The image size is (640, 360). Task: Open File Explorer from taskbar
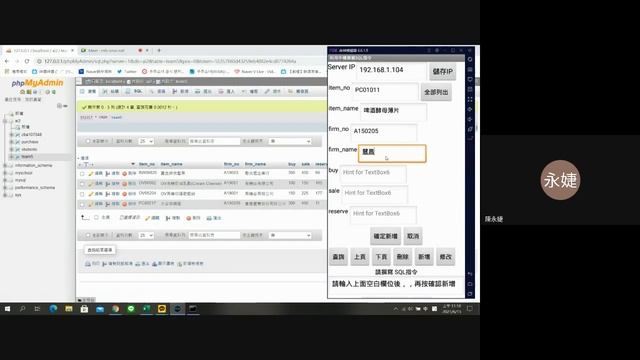coord(69,309)
